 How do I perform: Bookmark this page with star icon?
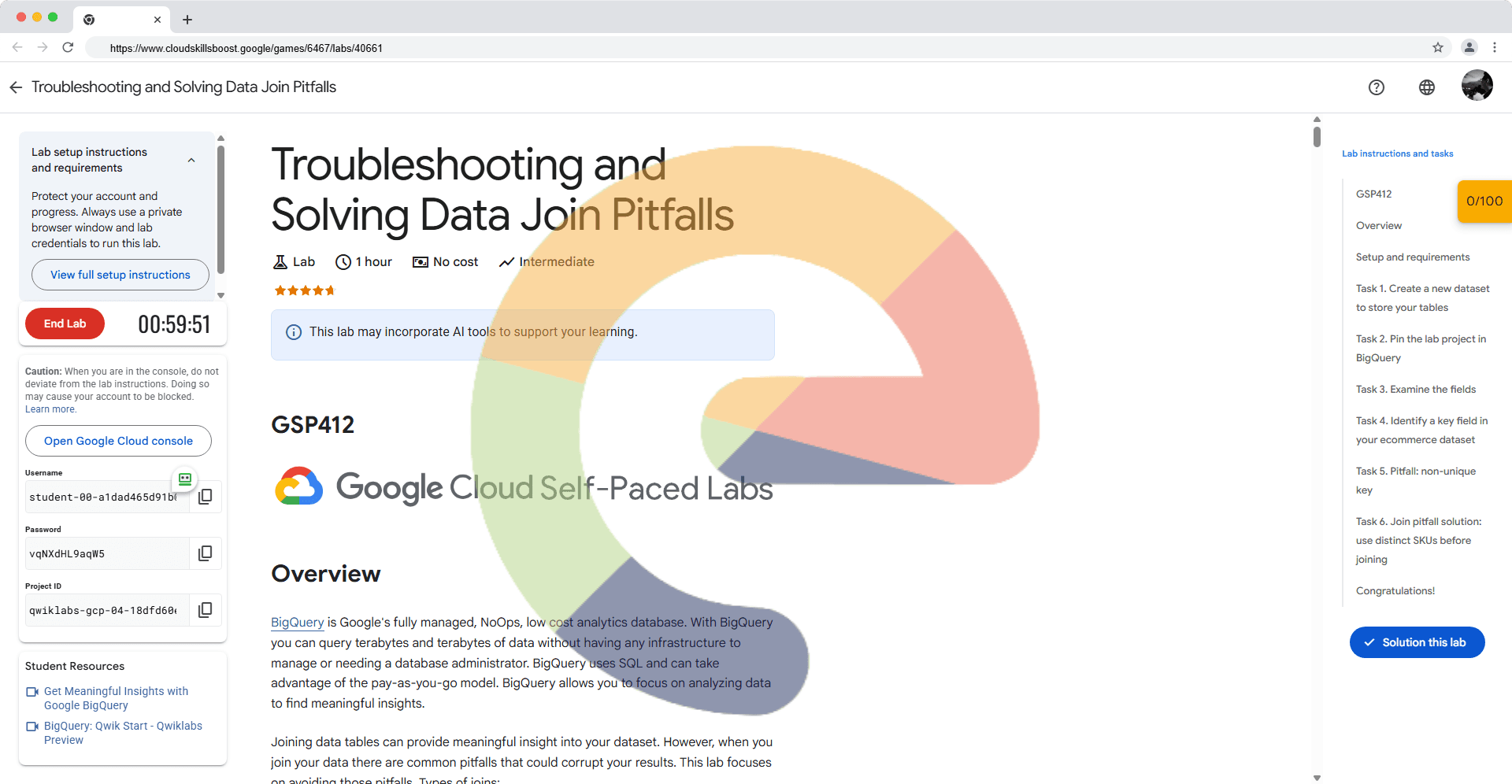[1437, 48]
